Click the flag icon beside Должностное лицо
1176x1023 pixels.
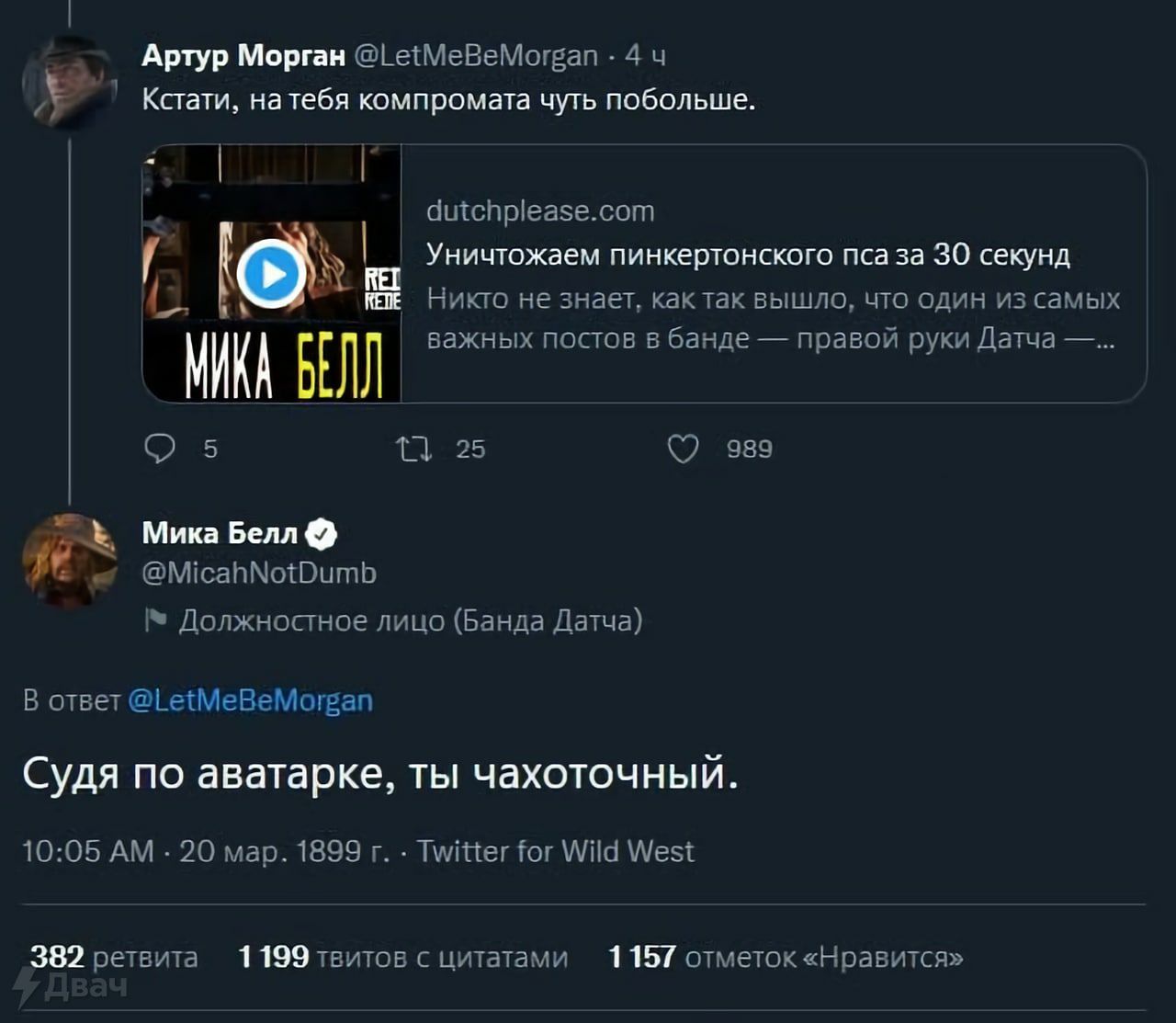click(x=155, y=621)
